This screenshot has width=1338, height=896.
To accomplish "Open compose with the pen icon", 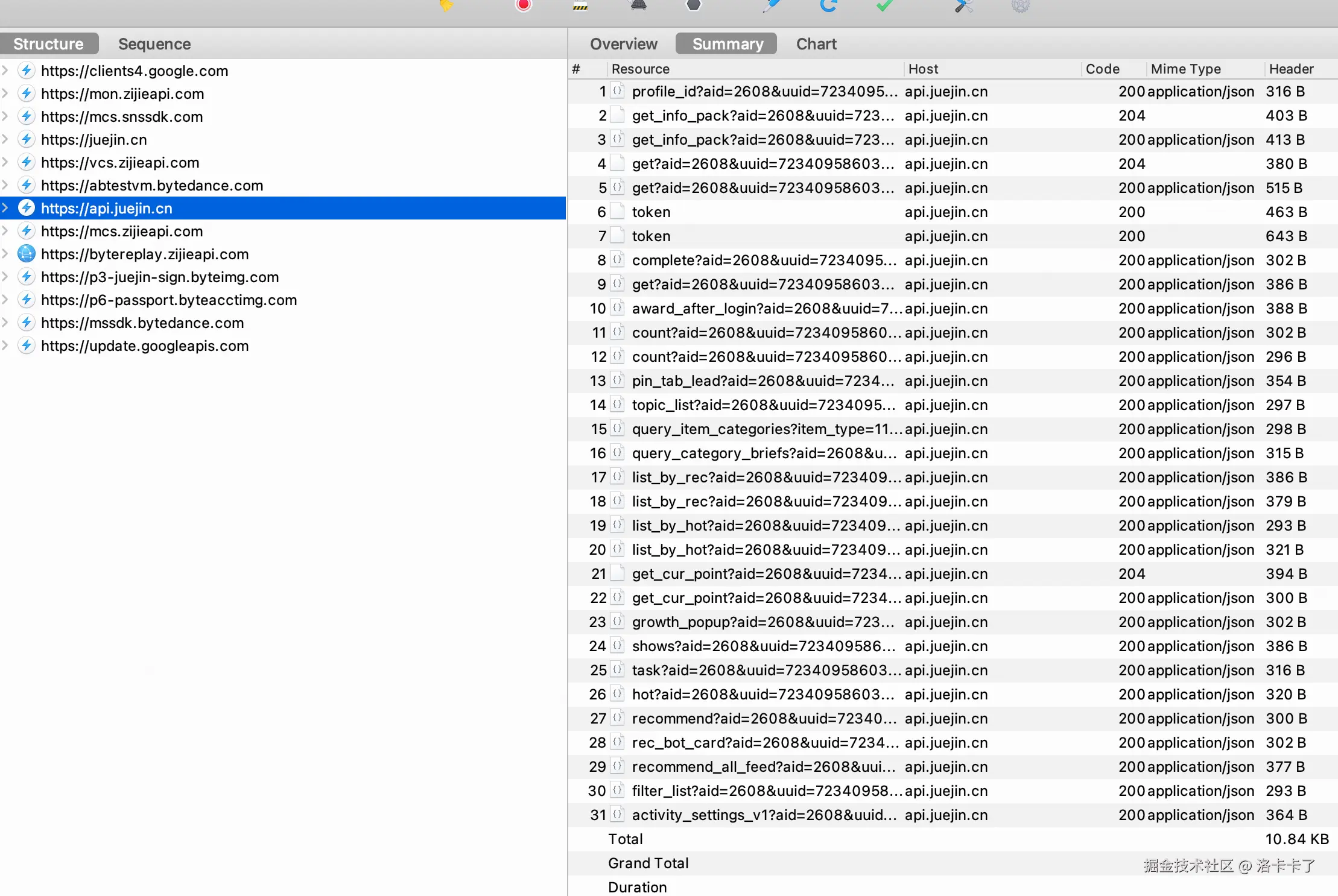I will [771, 5].
